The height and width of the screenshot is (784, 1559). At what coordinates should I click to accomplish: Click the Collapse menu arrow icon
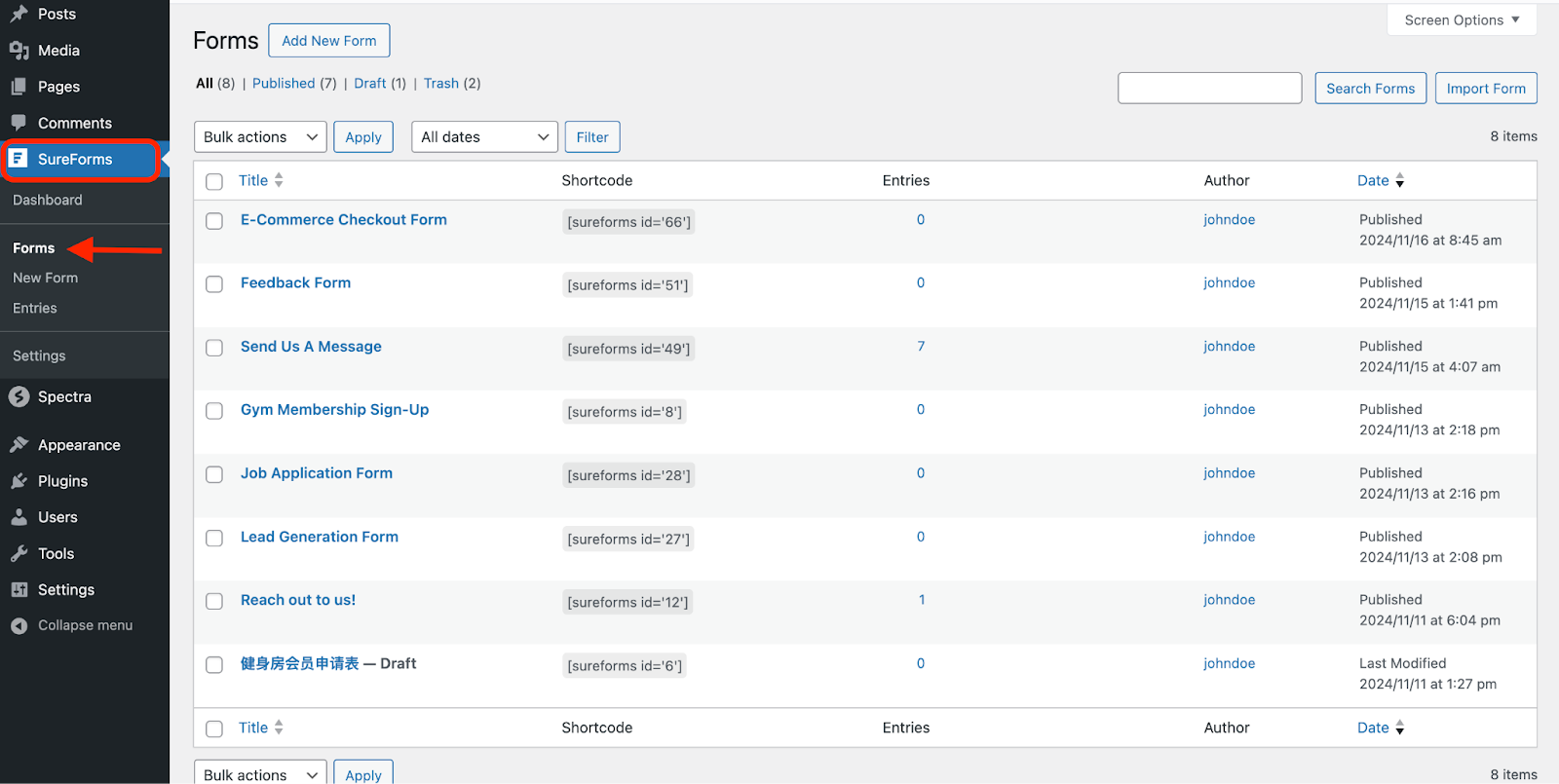tap(19, 626)
